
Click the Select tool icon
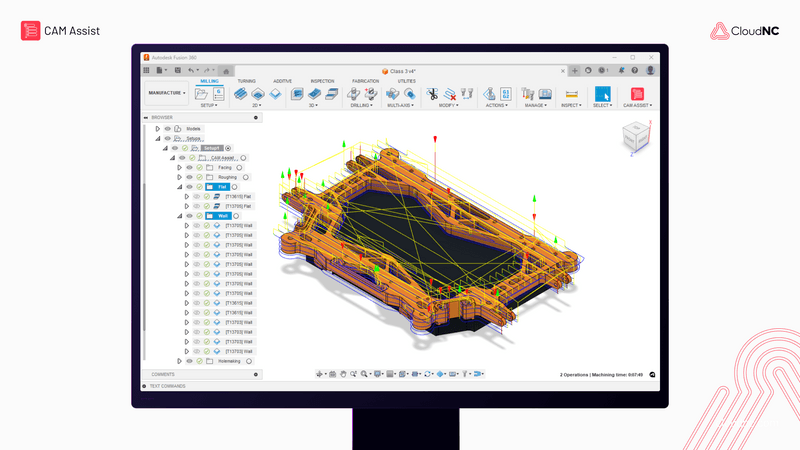602,93
